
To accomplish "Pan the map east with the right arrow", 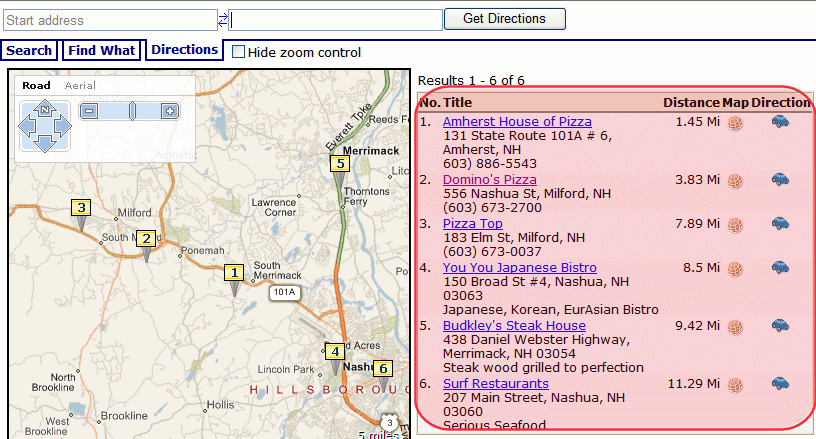I will 62,126.
